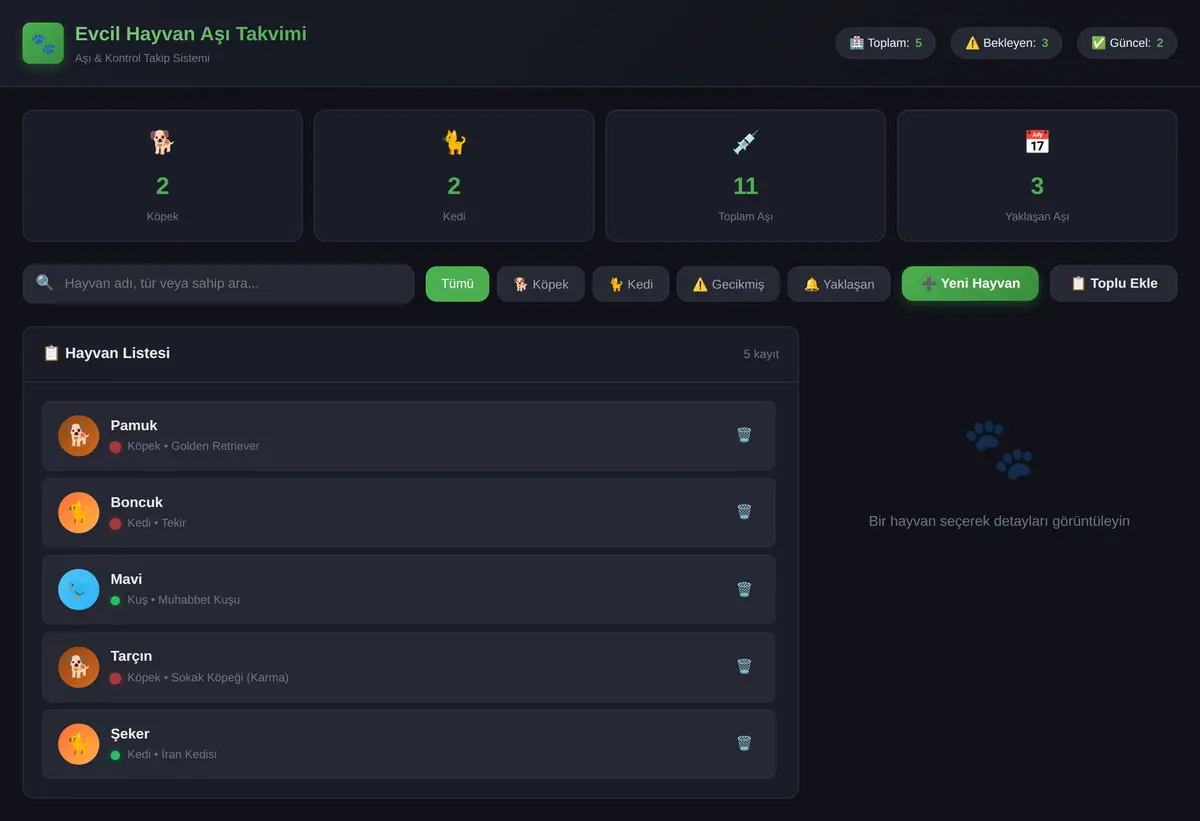1200x821 pixels.
Task: Click 'Kedi • İran Kedisi' text
Action: point(172,755)
